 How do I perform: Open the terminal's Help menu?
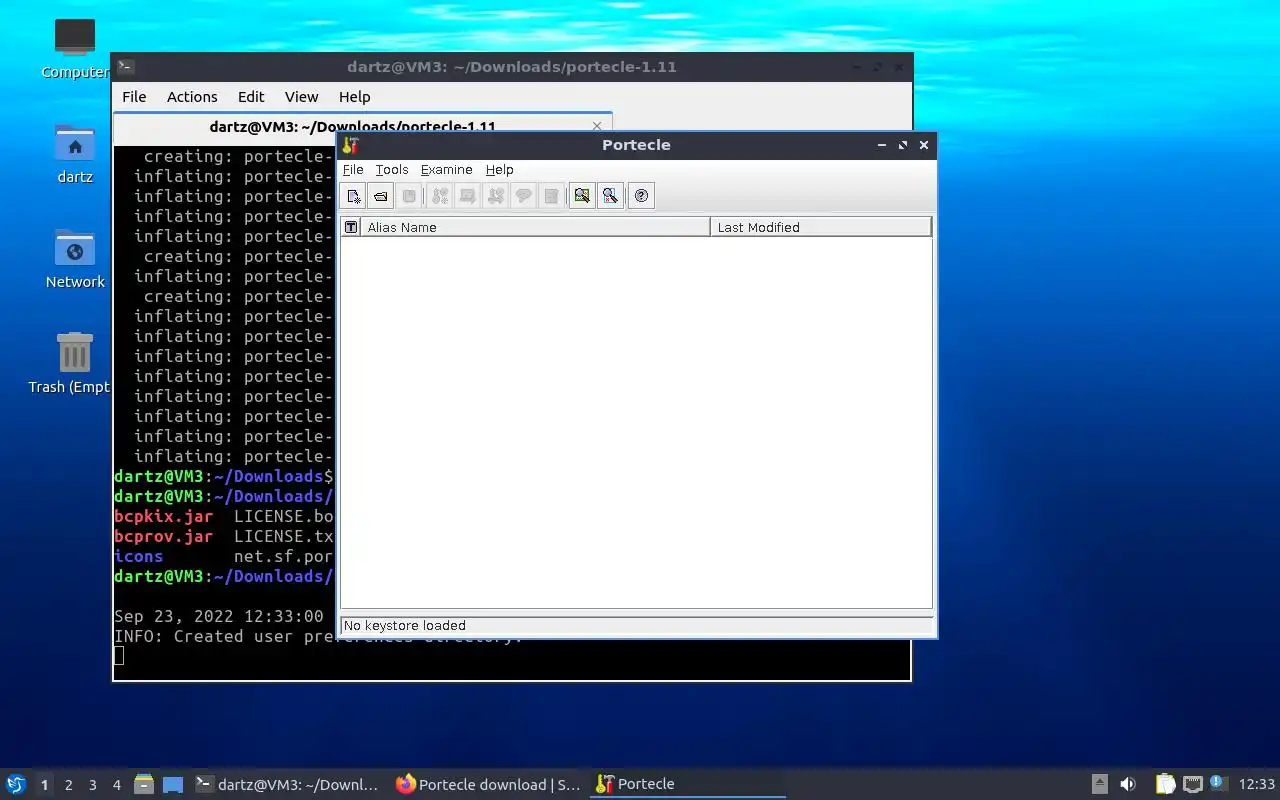[x=354, y=96]
